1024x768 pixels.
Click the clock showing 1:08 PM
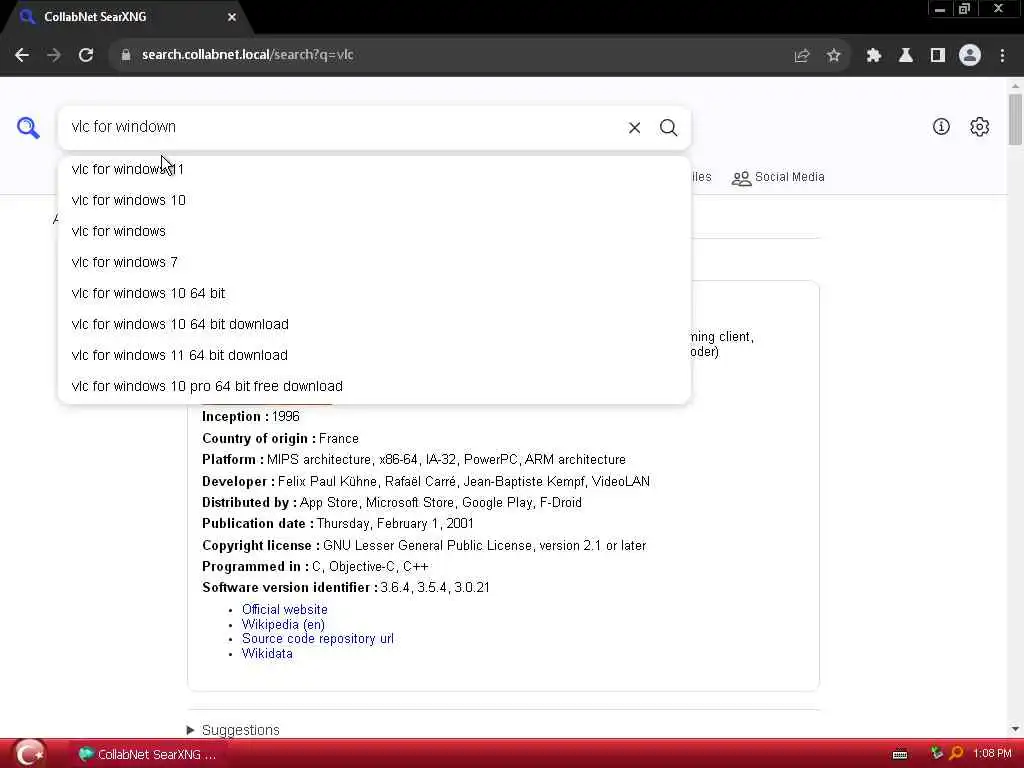coord(992,754)
